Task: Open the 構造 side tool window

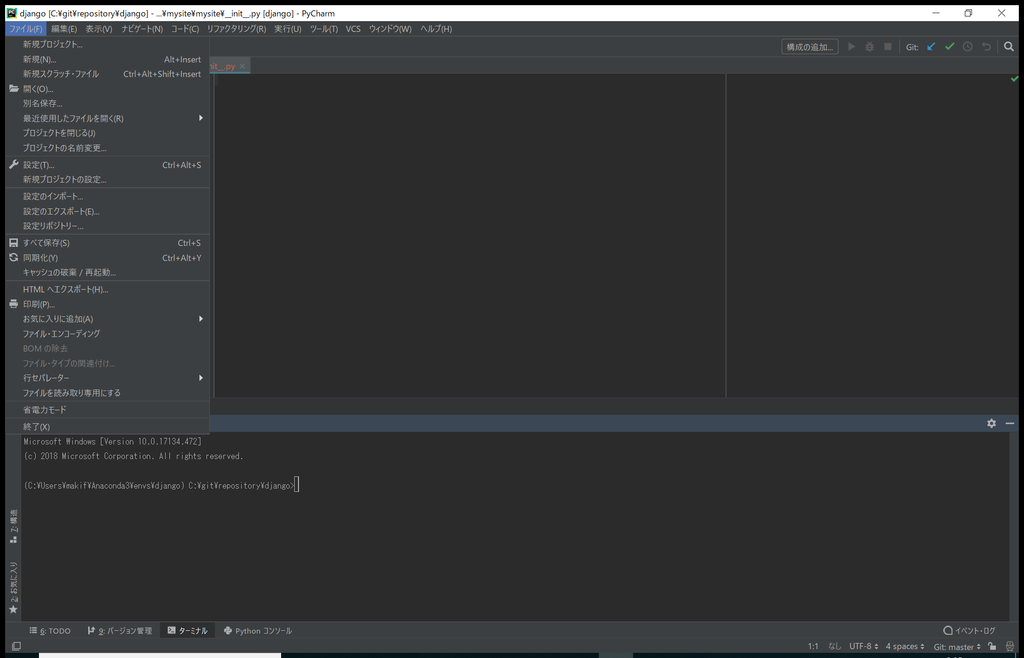Action: [x=13, y=527]
